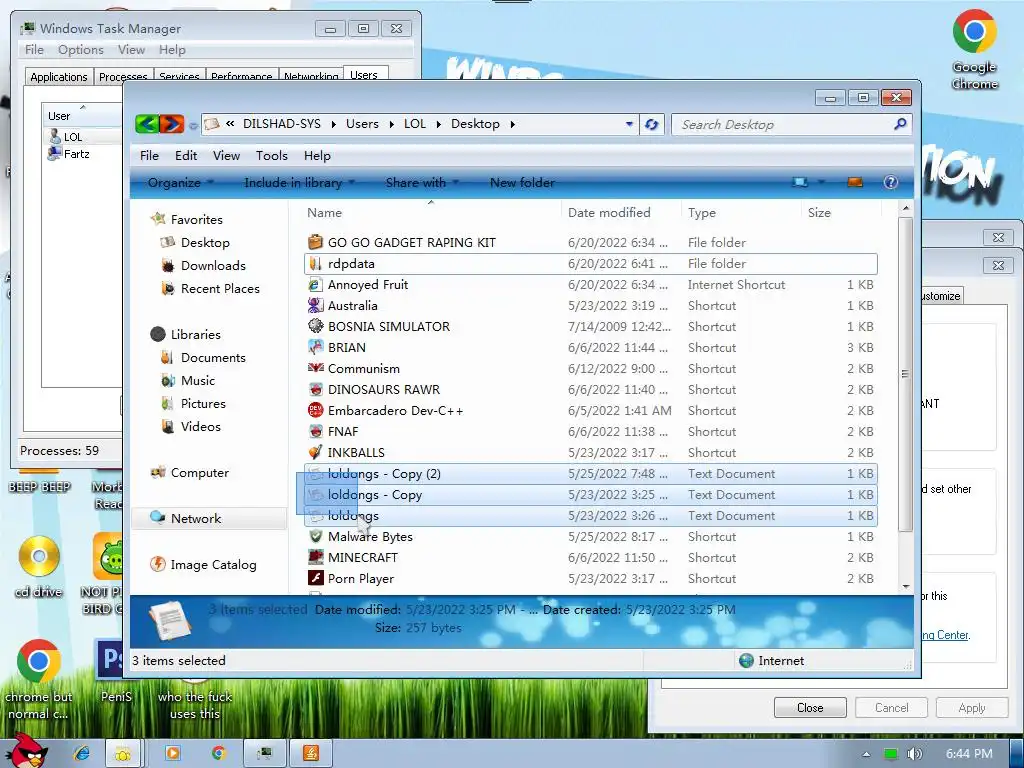Expand the views options arrow

(x=820, y=182)
